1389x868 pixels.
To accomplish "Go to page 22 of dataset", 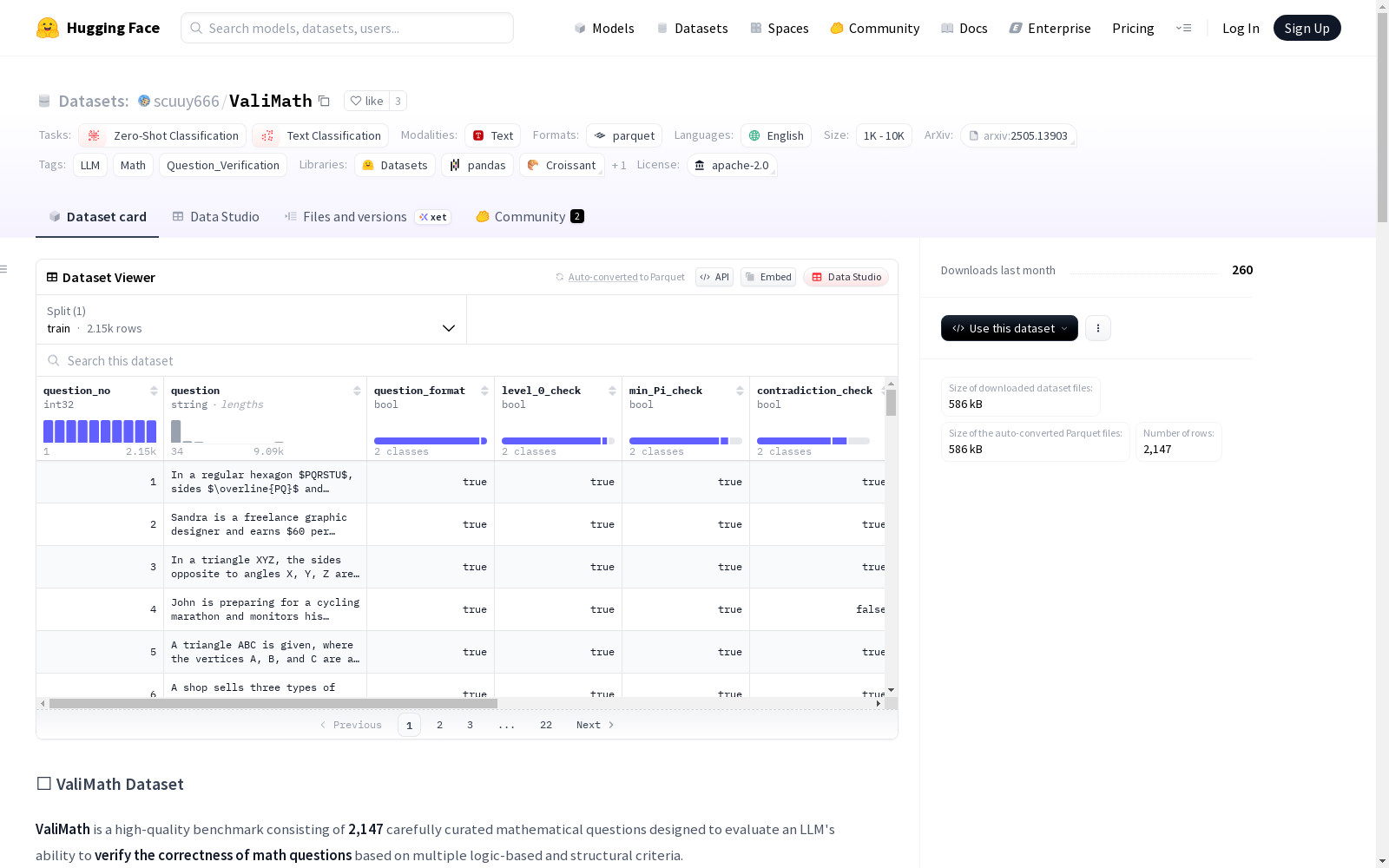I will [x=546, y=725].
